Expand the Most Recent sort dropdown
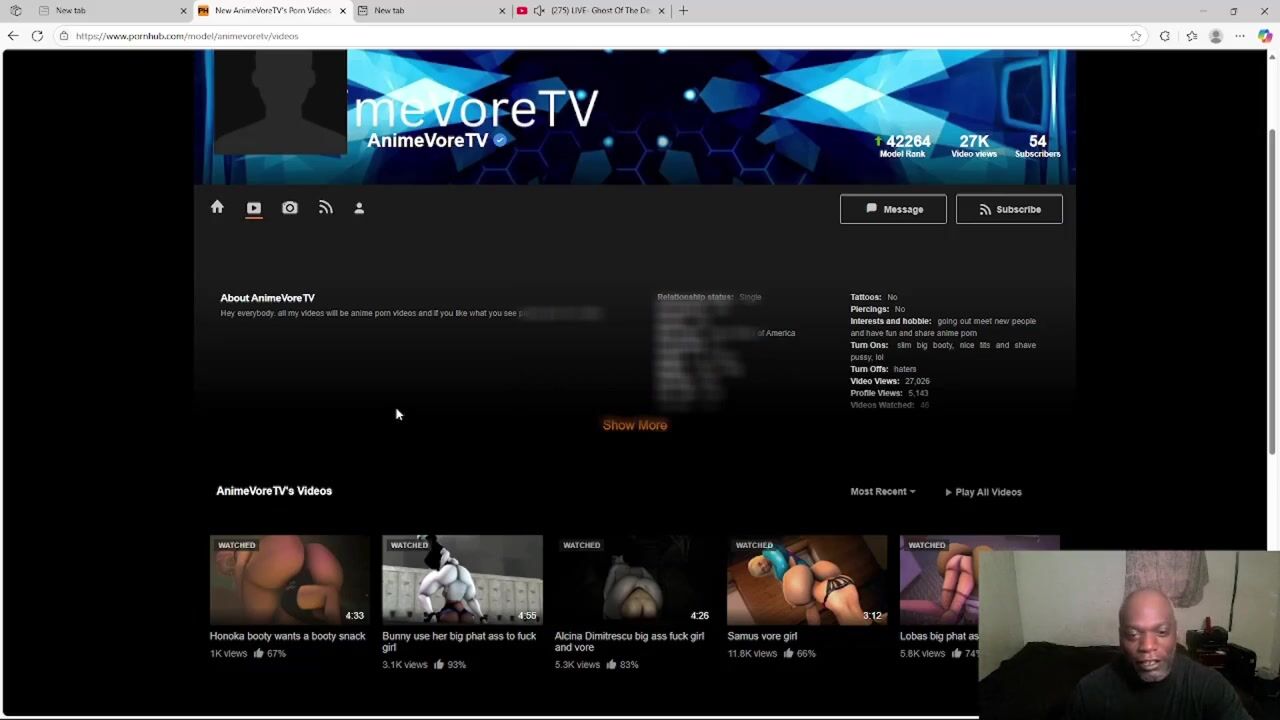Image resolution: width=1280 pixels, height=720 pixels. click(882, 492)
